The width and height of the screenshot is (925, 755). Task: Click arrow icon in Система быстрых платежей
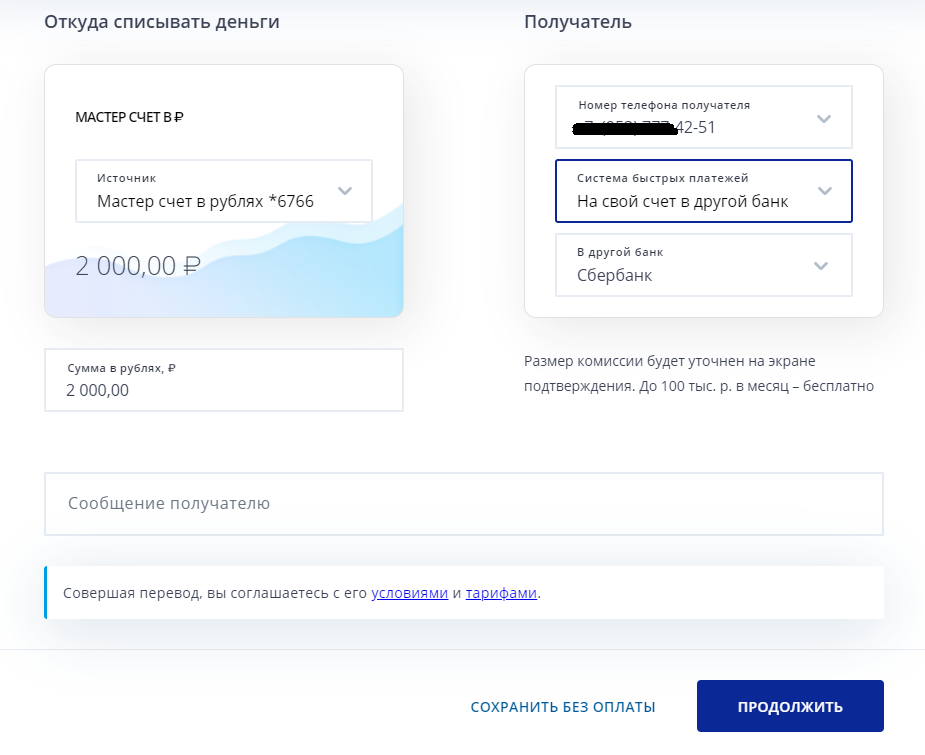coord(825,191)
